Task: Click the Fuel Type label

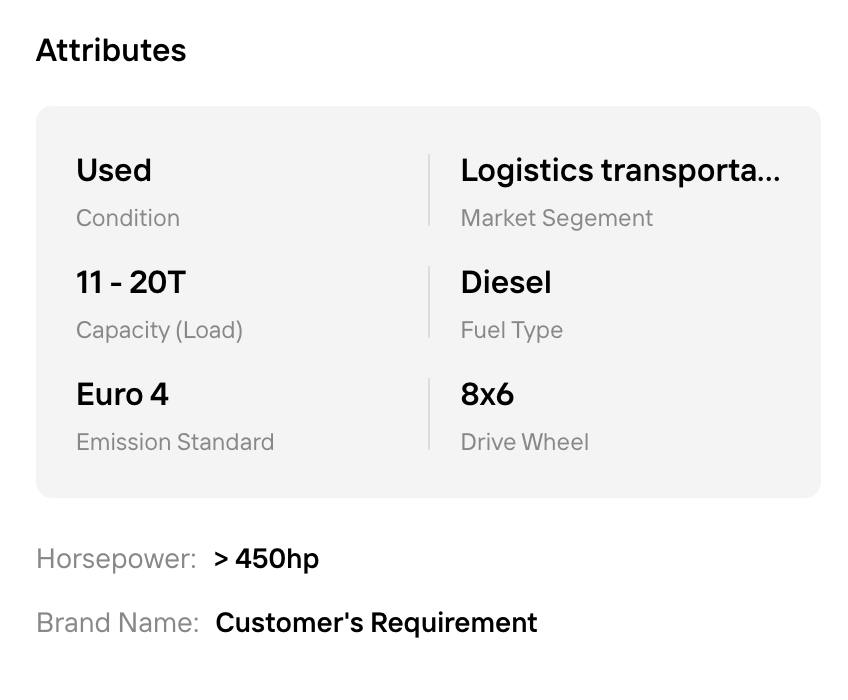Action: (511, 330)
